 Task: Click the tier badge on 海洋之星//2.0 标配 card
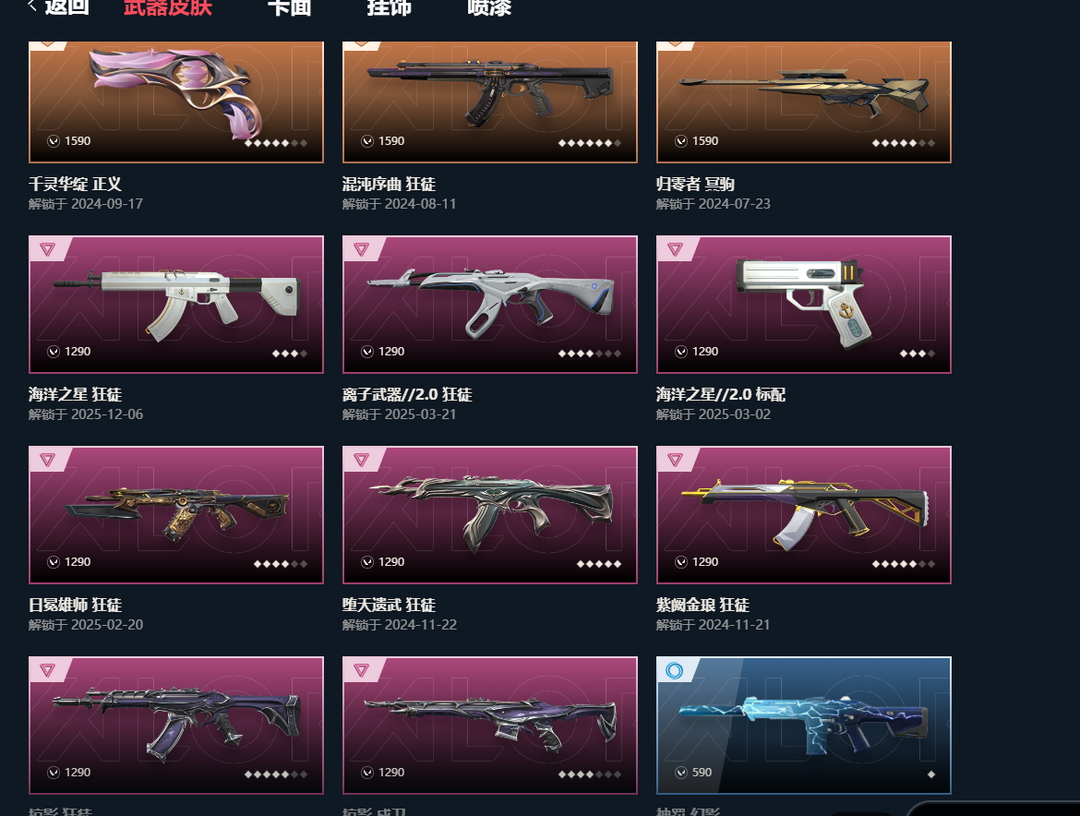click(x=675, y=249)
